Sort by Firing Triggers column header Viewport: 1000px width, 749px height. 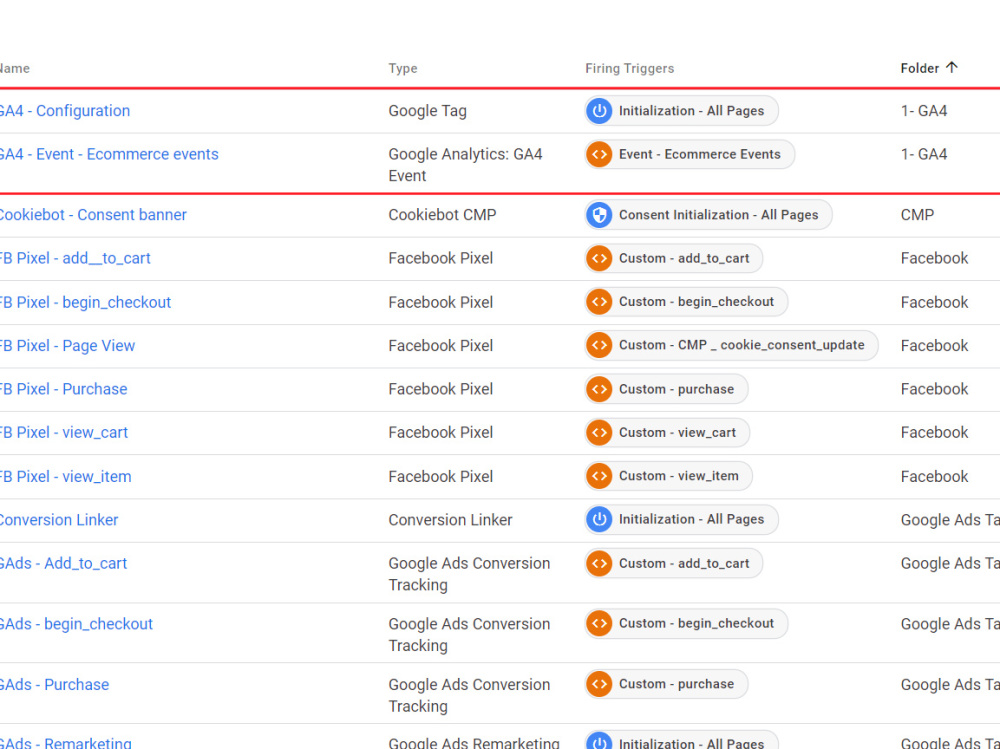[629, 68]
